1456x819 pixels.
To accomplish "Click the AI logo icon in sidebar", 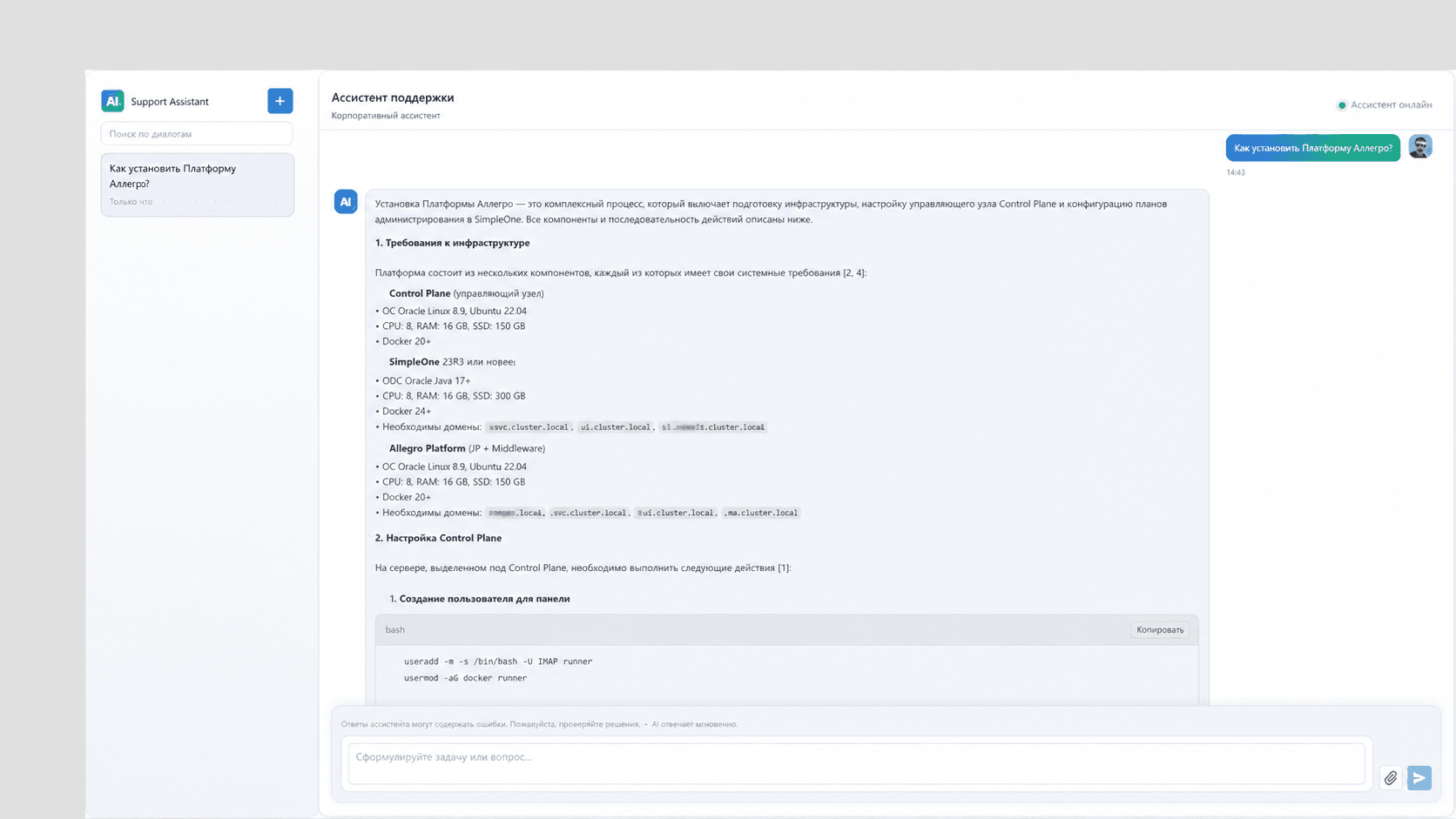I will pyautogui.click(x=112, y=101).
